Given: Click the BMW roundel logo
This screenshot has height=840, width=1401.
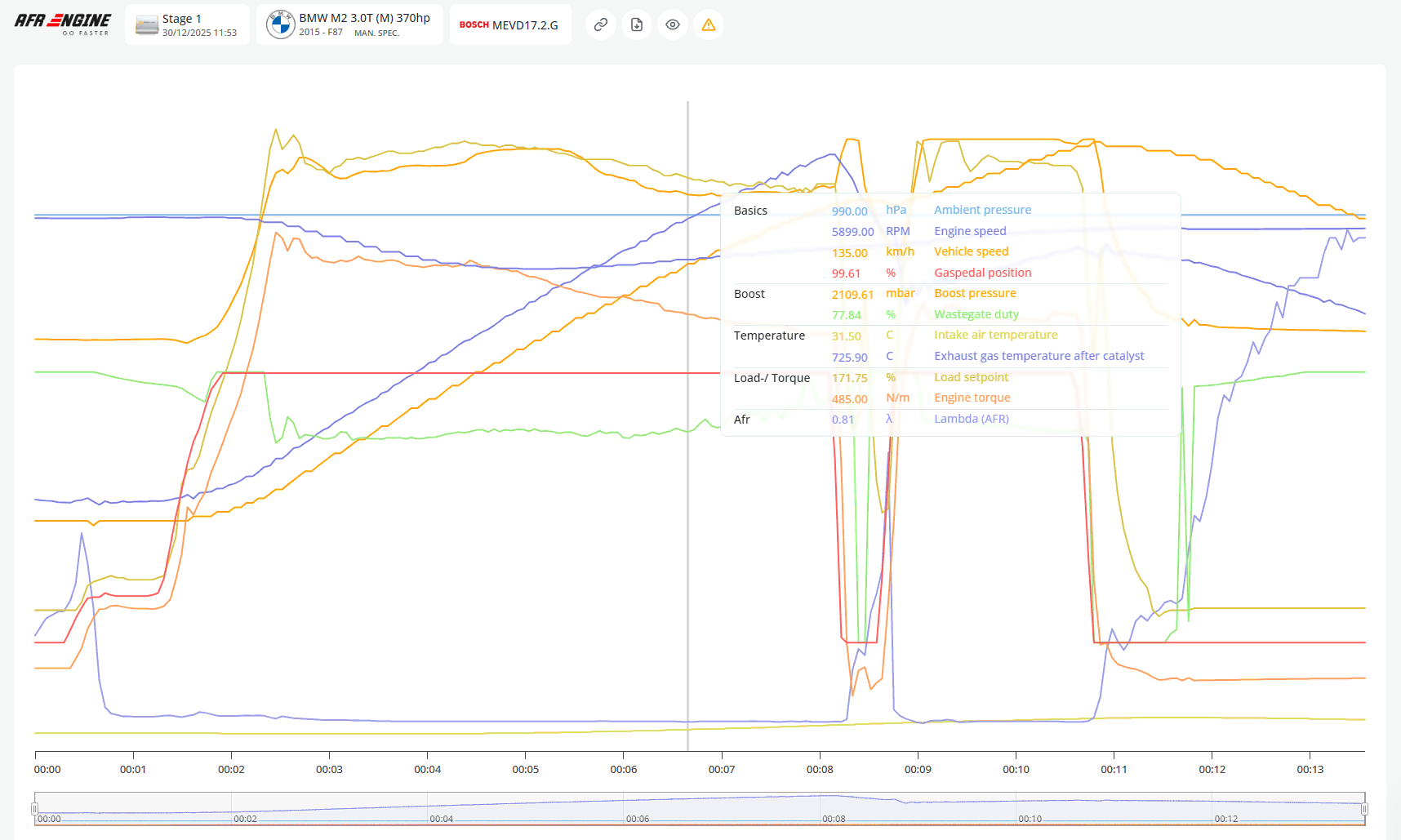Looking at the screenshot, I should [280, 24].
